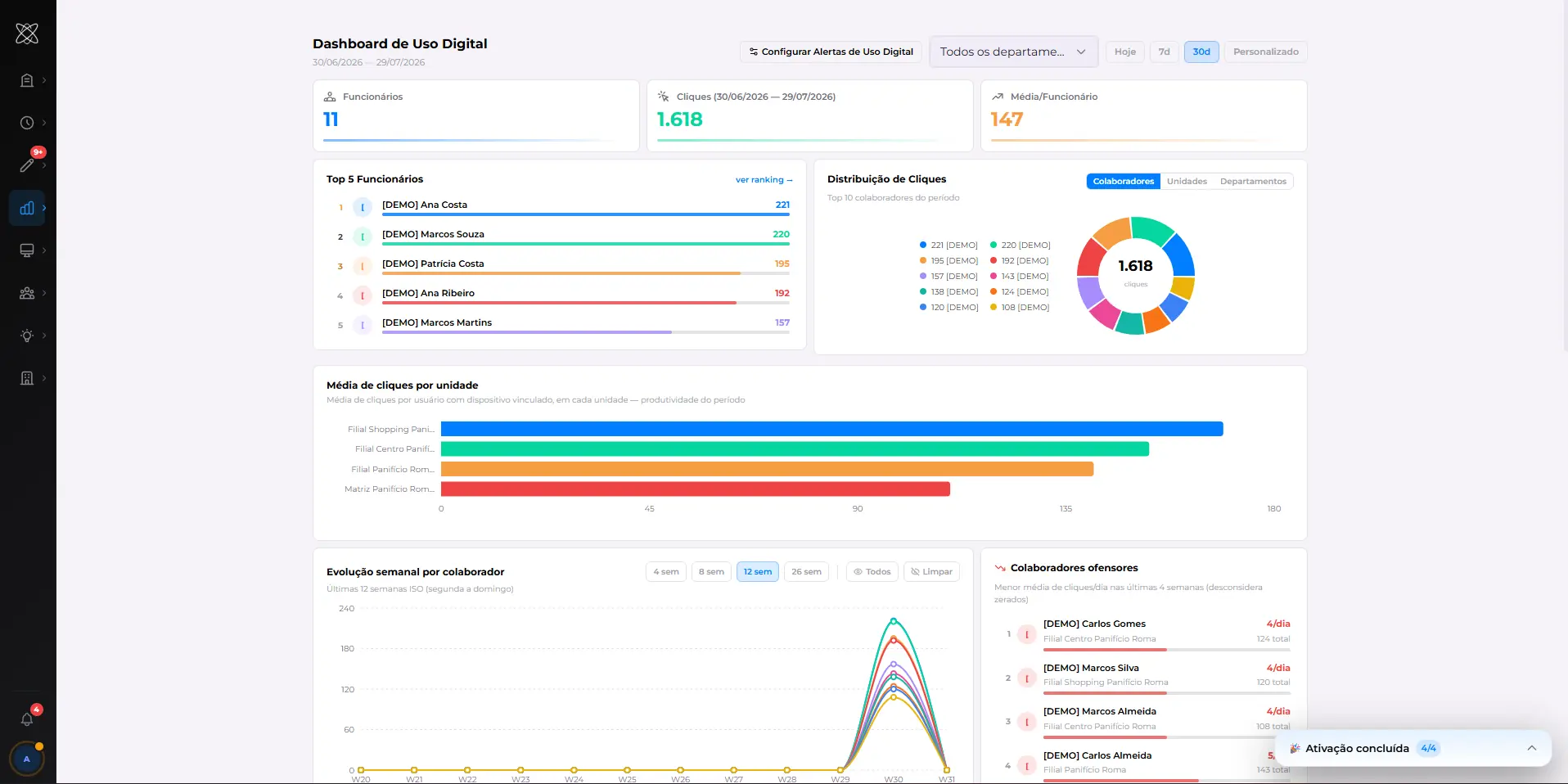Click the 108 [DEMO] legend entry

point(1020,307)
